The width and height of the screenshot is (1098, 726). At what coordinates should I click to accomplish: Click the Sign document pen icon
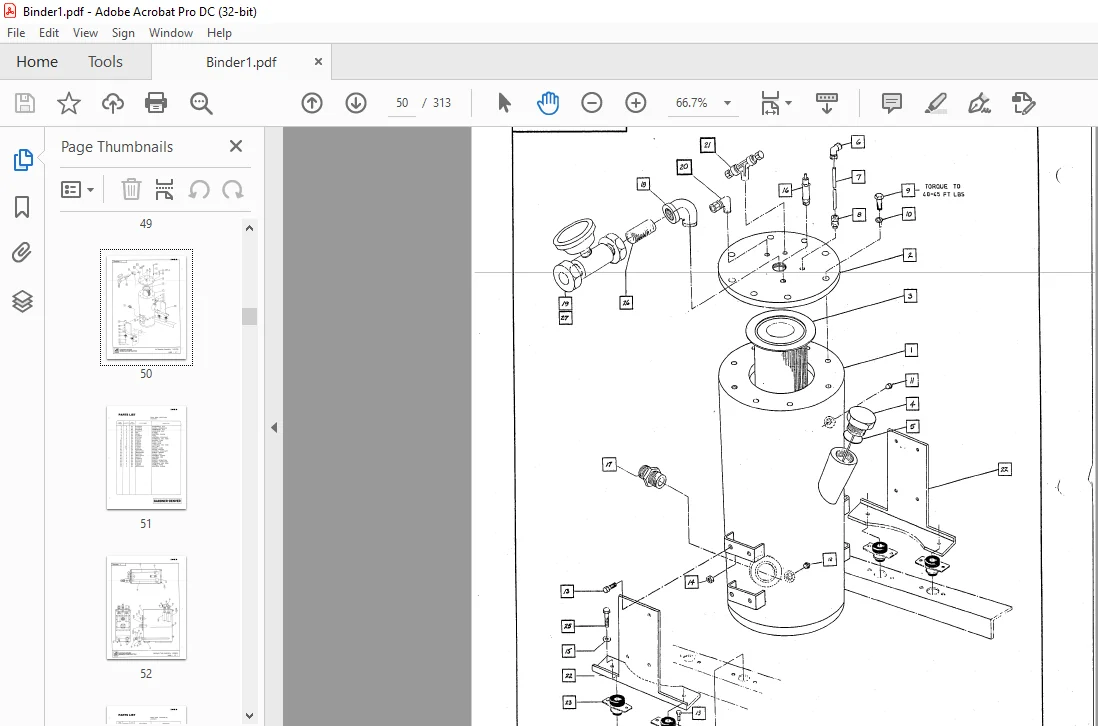pyautogui.click(x=979, y=103)
